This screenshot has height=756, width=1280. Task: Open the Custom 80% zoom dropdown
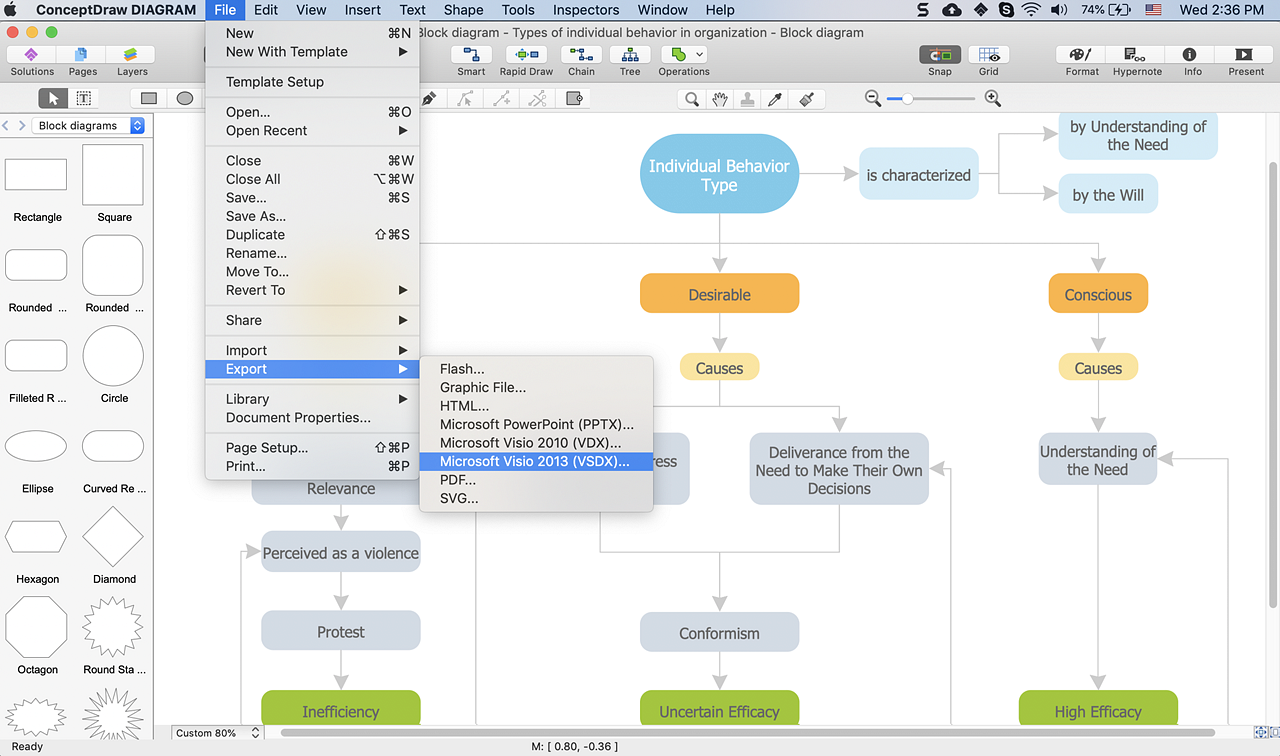coord(217,733)
